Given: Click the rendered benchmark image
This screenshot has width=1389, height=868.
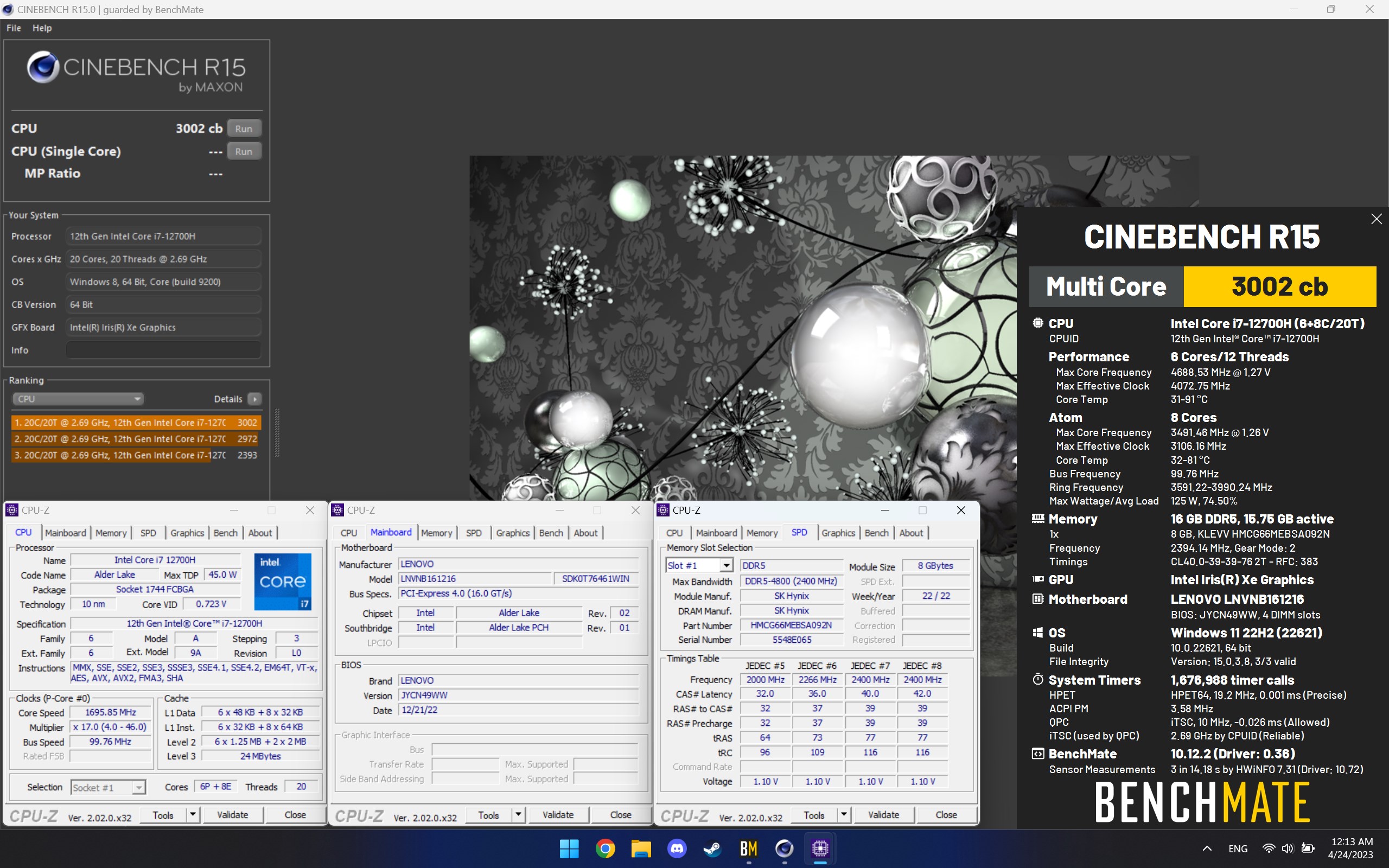Looking at the screenshot, I should pos(743,328).
